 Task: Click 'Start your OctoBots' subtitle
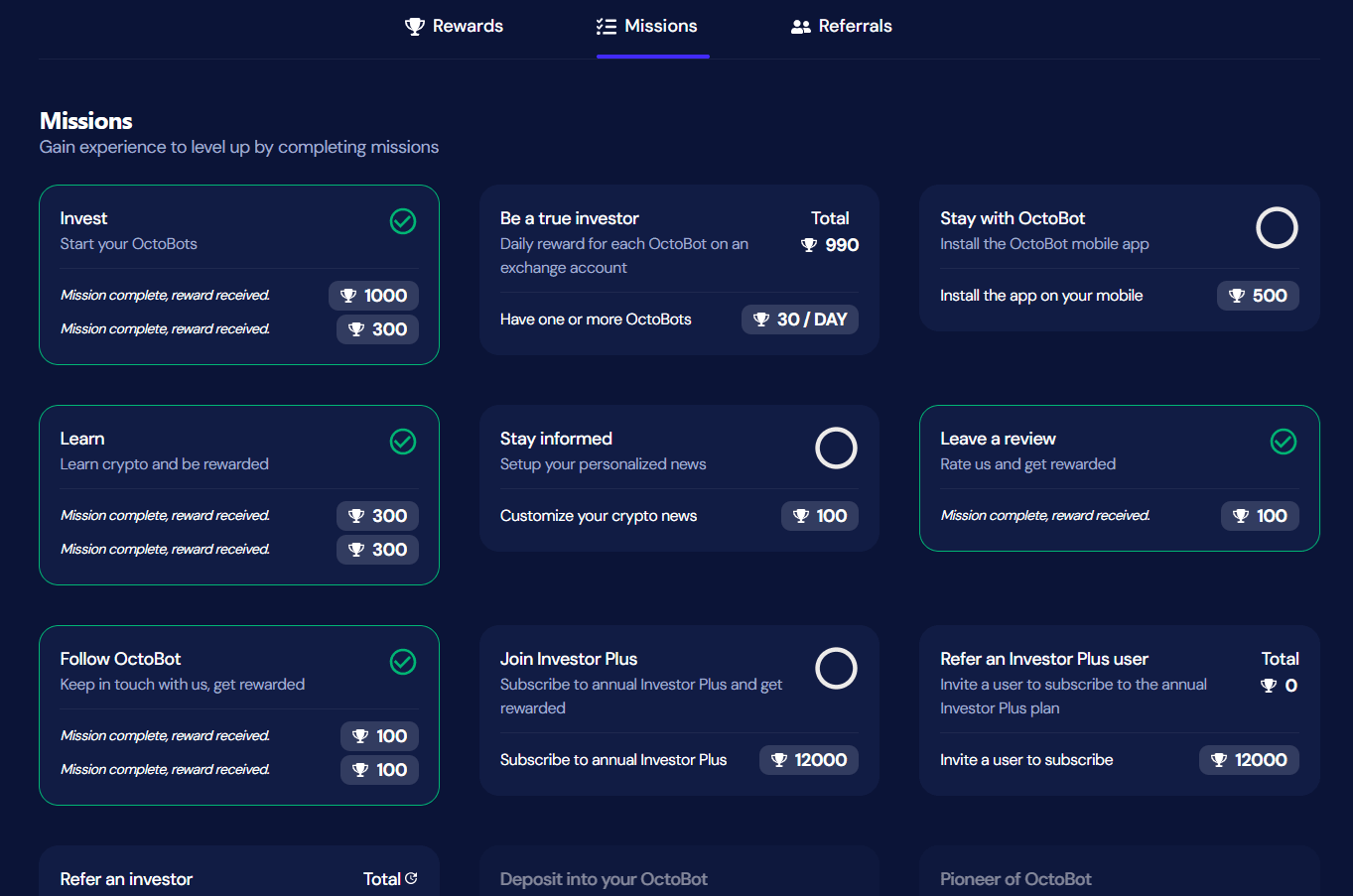(x=128, y=244)
